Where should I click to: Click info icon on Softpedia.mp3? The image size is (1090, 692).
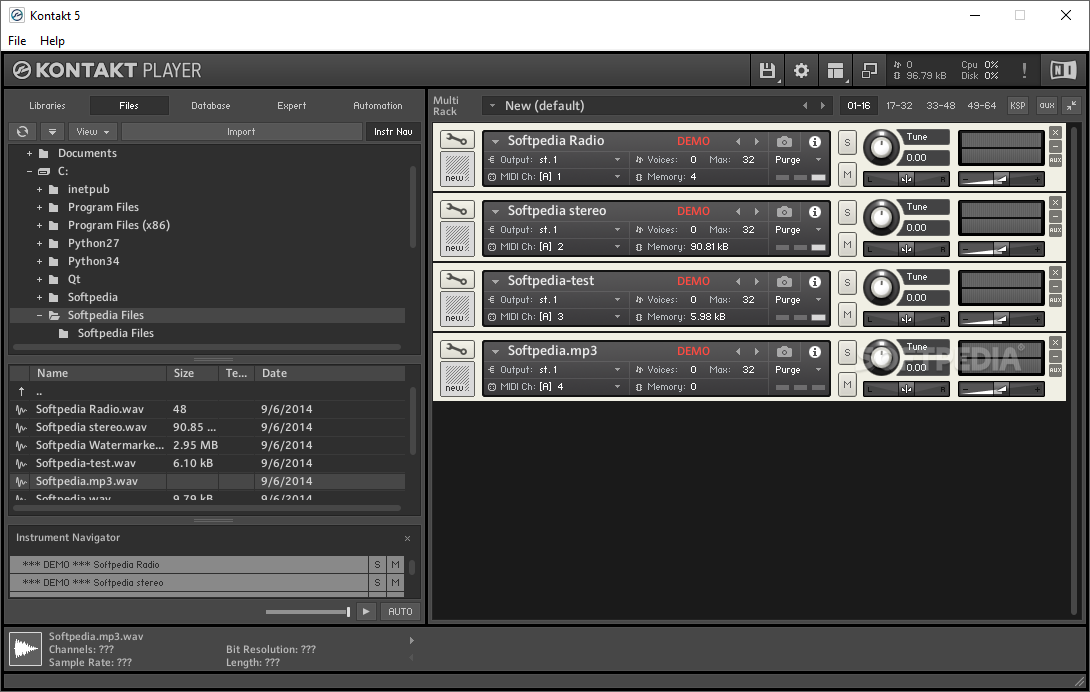(815, 352)
